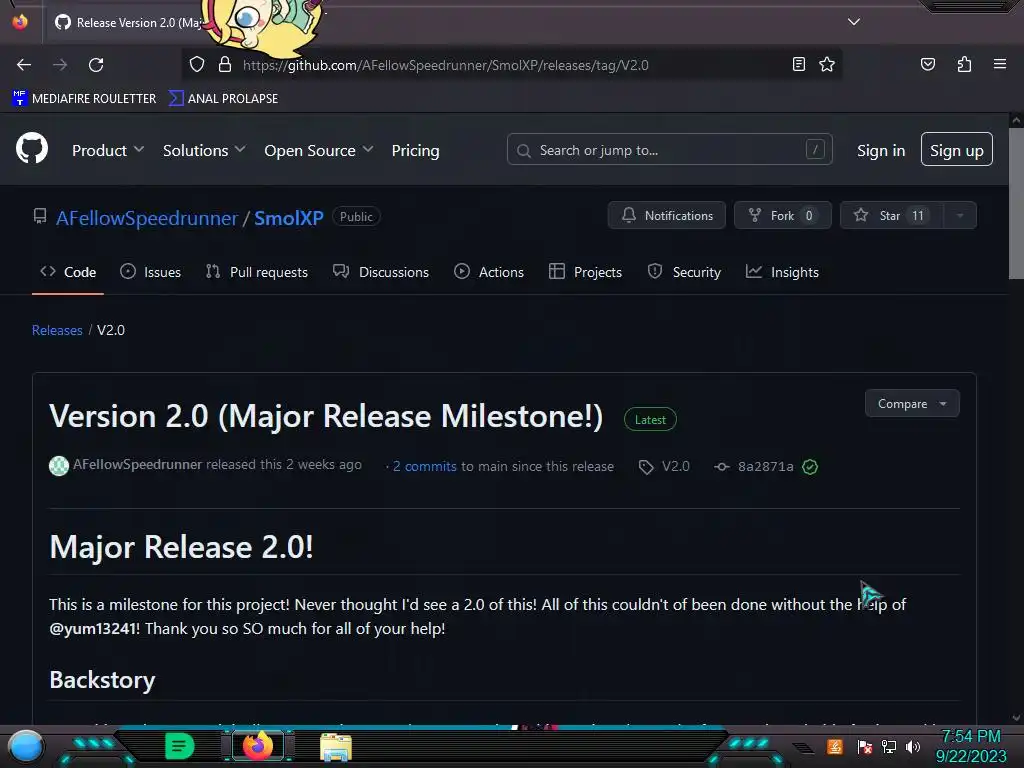Open commit 8a2871a link
Screen dimensions: 1024x768
(765, 467)
